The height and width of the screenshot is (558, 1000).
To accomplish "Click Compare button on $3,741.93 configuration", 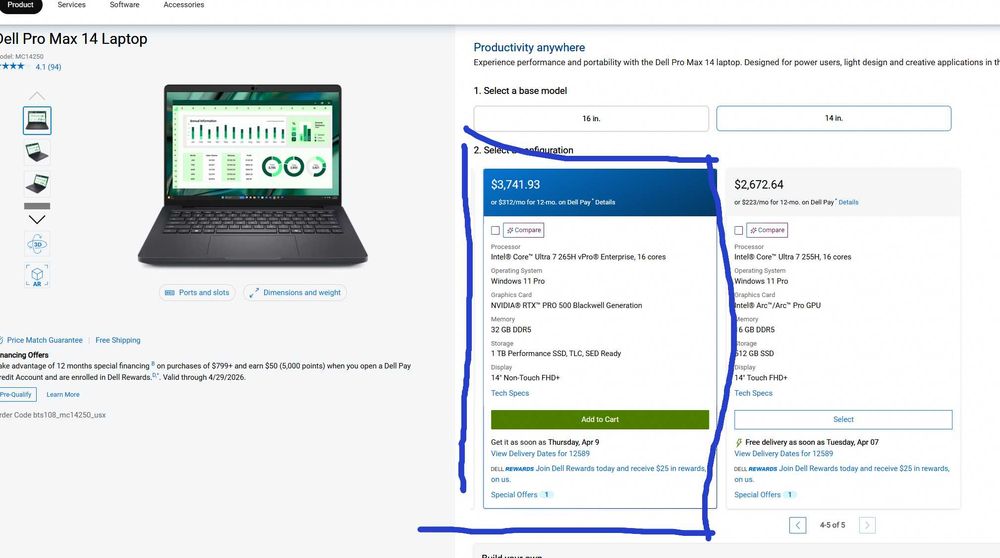I will (x=524, y=230).
